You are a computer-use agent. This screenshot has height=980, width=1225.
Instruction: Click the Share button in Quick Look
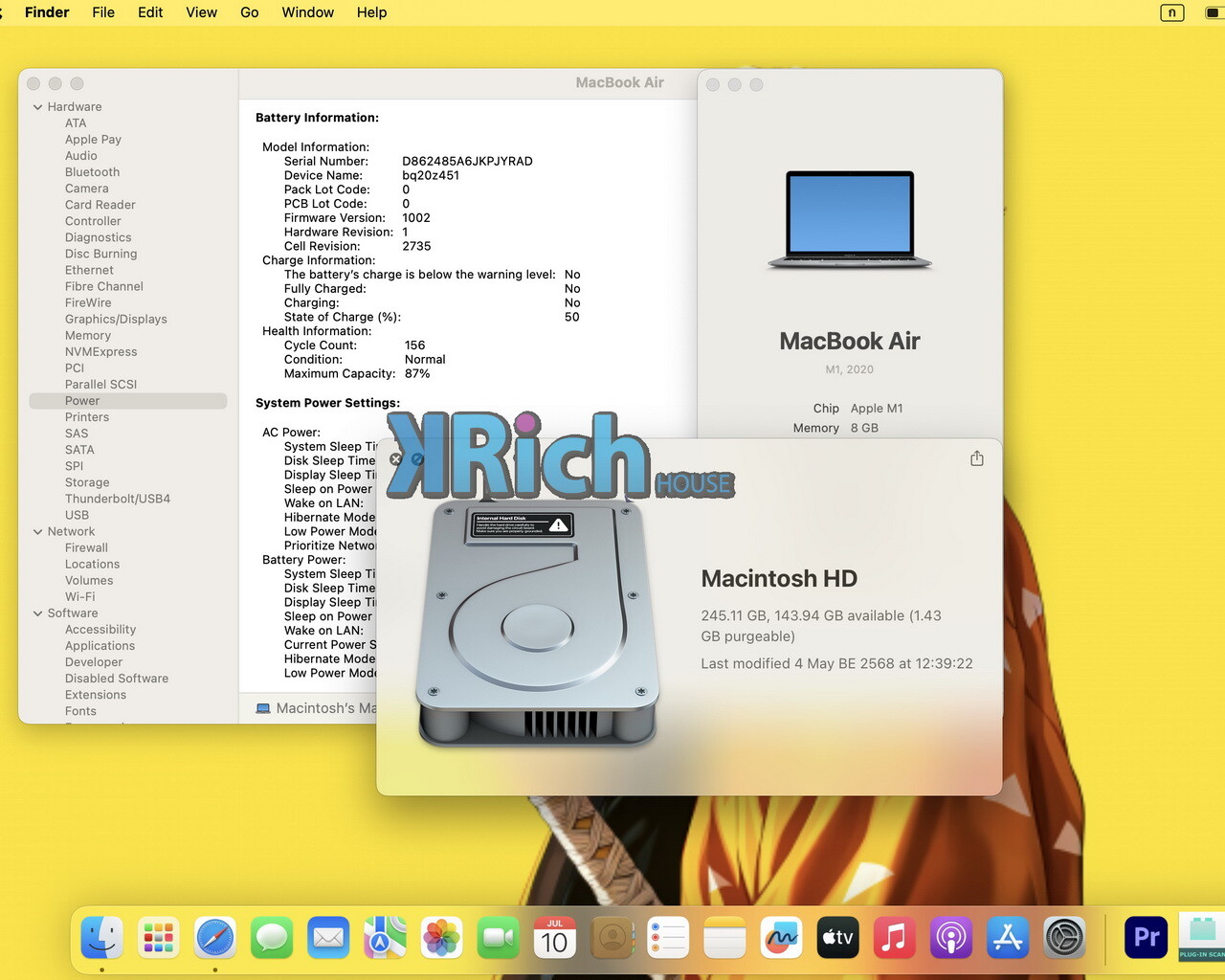[977, 458]
